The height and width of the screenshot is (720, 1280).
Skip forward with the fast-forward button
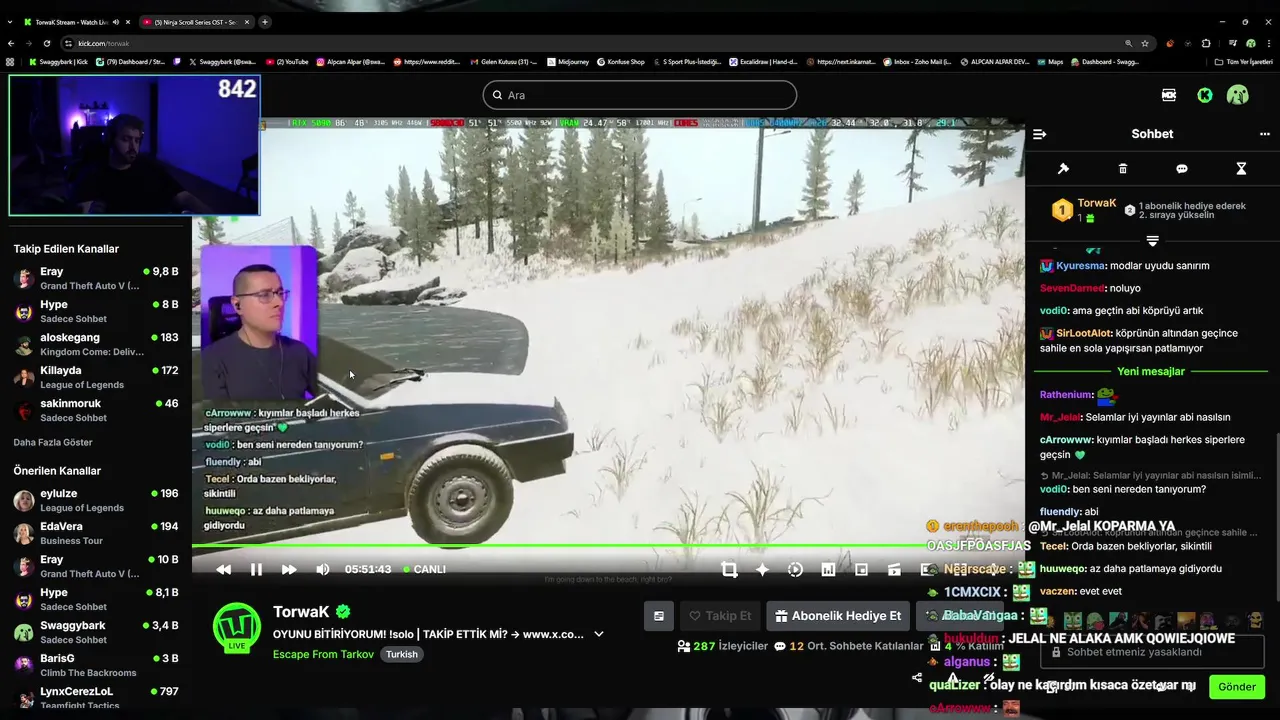click(x=289, y=569)
